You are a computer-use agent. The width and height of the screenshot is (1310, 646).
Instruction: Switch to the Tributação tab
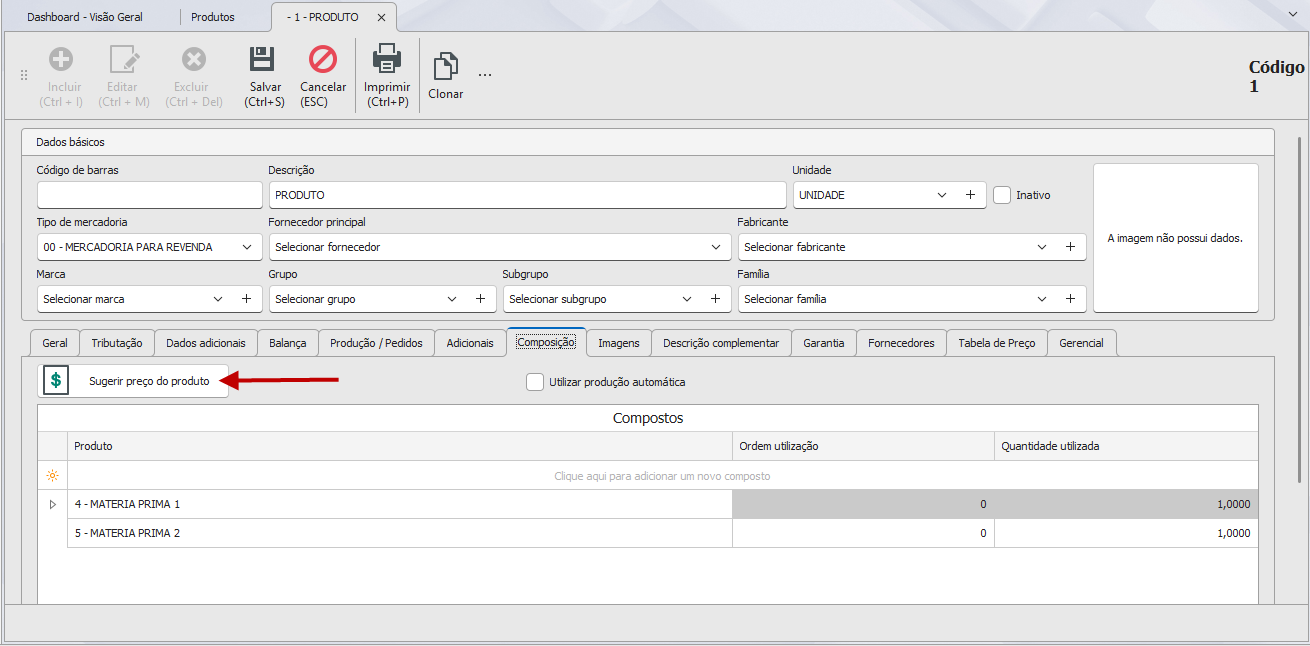coord(117,343)
